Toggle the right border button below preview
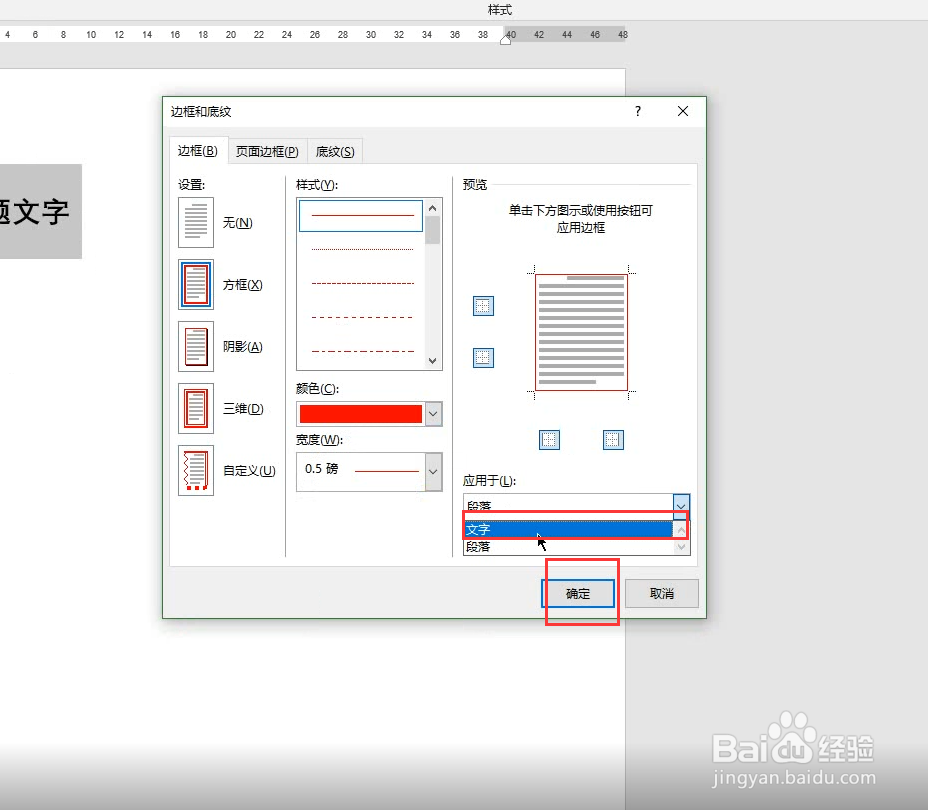Image resolution: width=928 pixels, height=810 pixels. tap(613, 440)
